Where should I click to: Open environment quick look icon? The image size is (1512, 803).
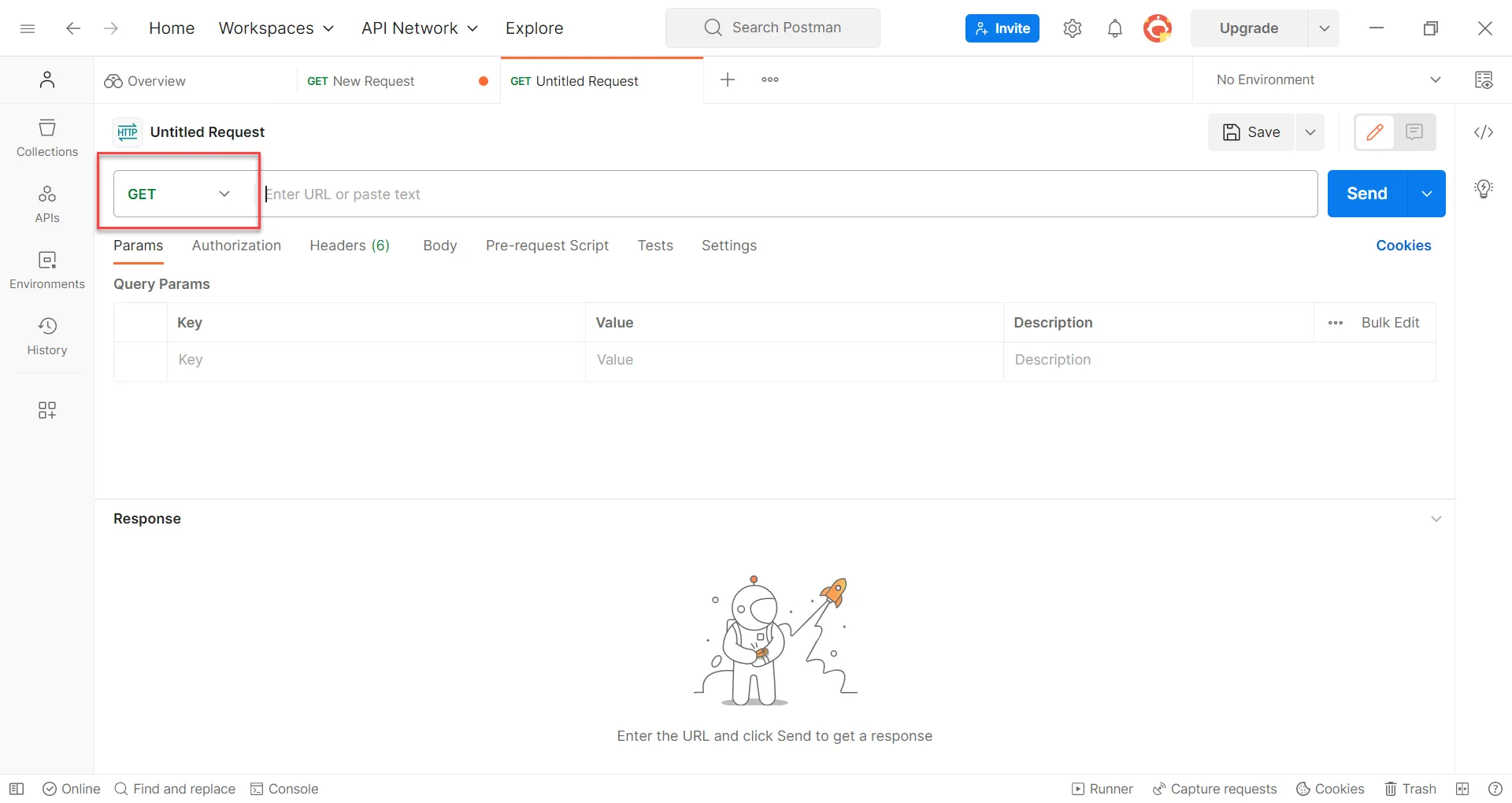click(x=1484, y=80)
